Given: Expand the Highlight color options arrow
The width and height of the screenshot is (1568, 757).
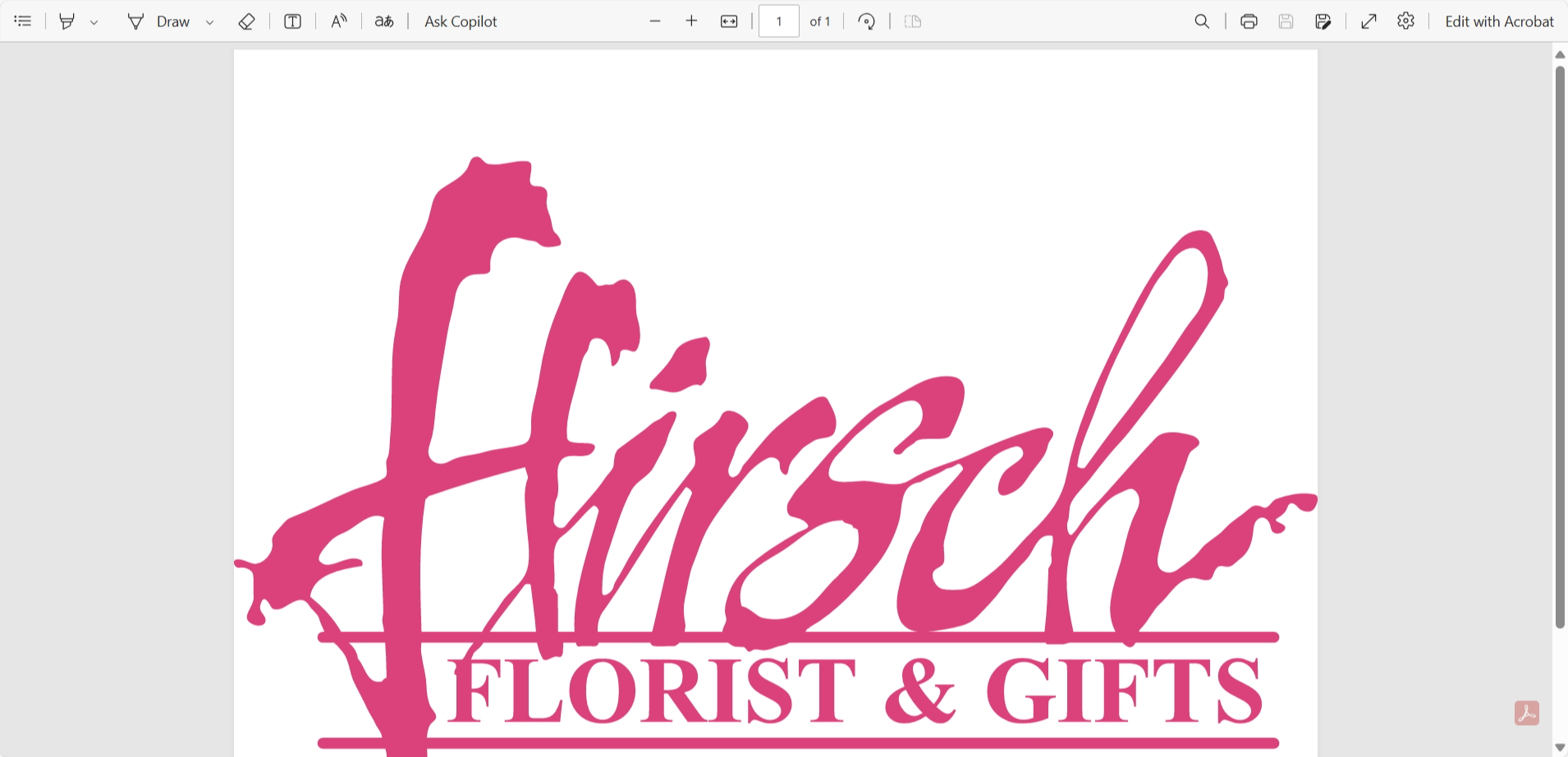Looking at the screenshot, I should [94, 22].
